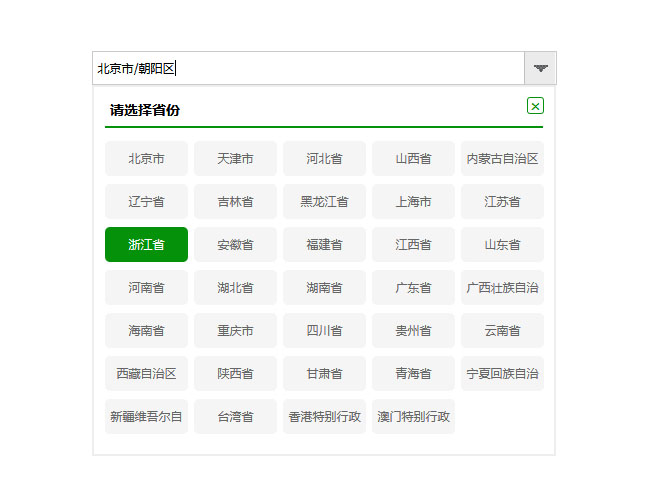Open the region dropdown arrow
The height and width of the screenshot is (500, 650).
click(x=540, y=68)
